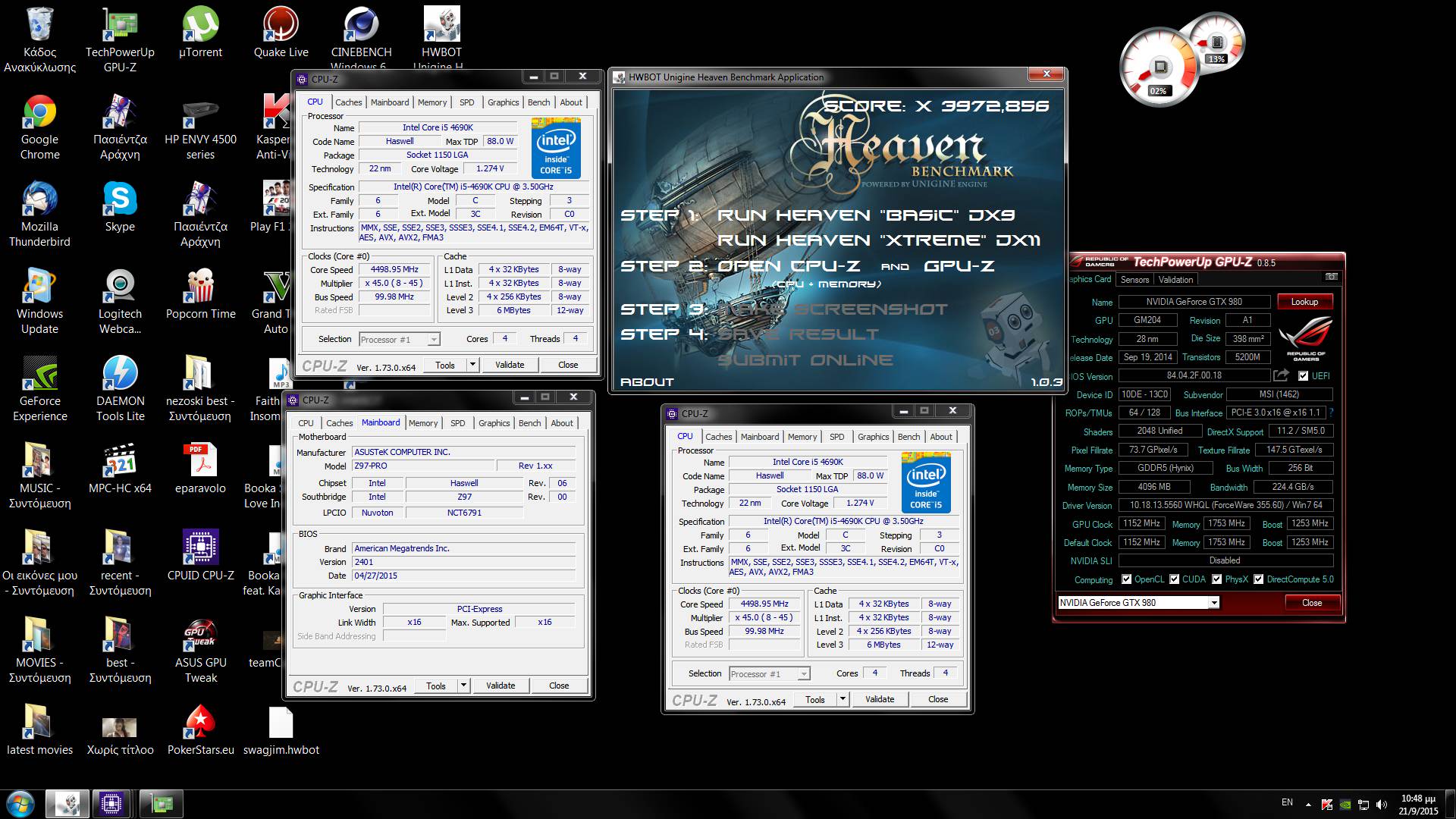
Task: Open the µTorrent desktop icon
Action: coord(200,32)
